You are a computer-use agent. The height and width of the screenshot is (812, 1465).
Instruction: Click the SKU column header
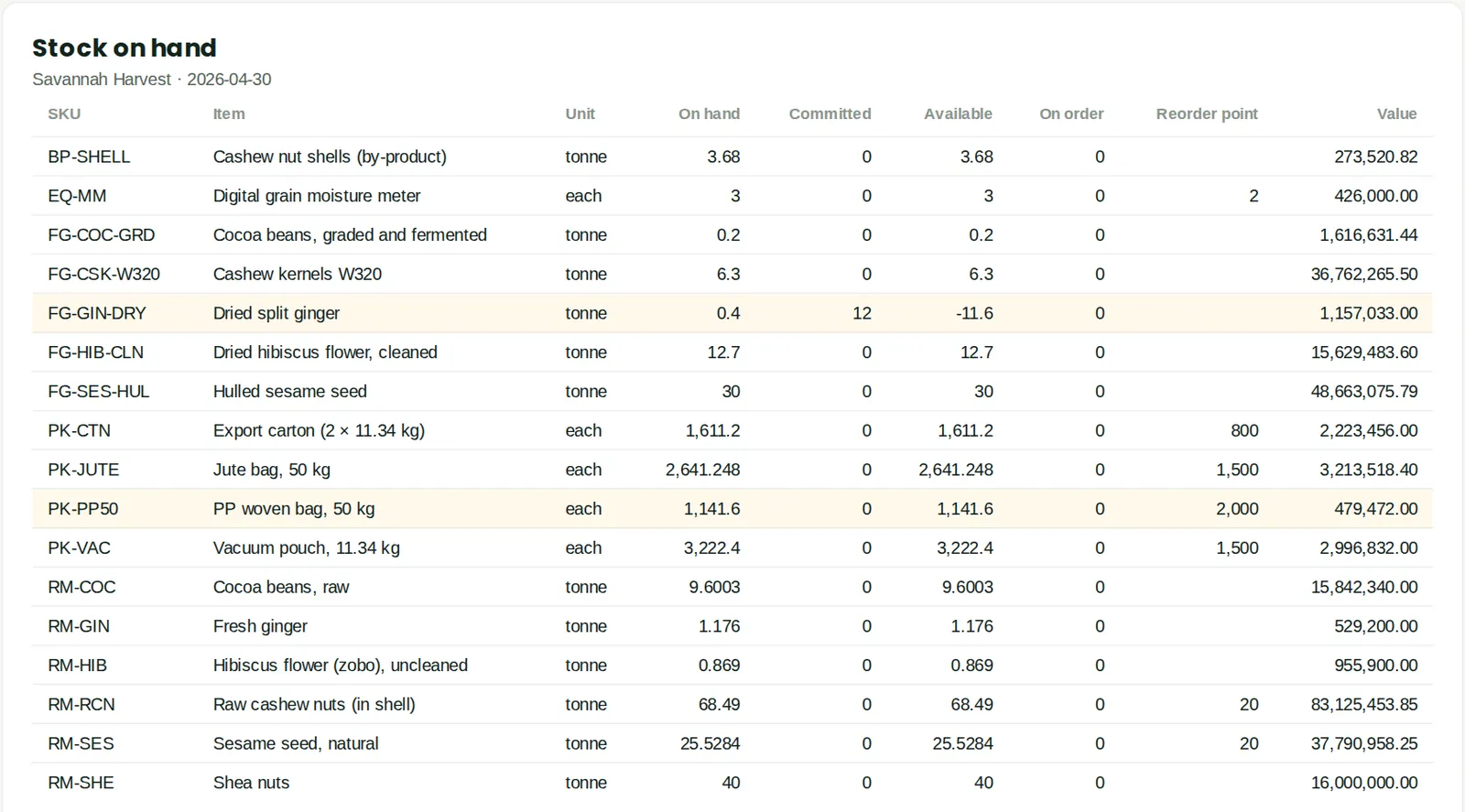(x=64, y=114)
